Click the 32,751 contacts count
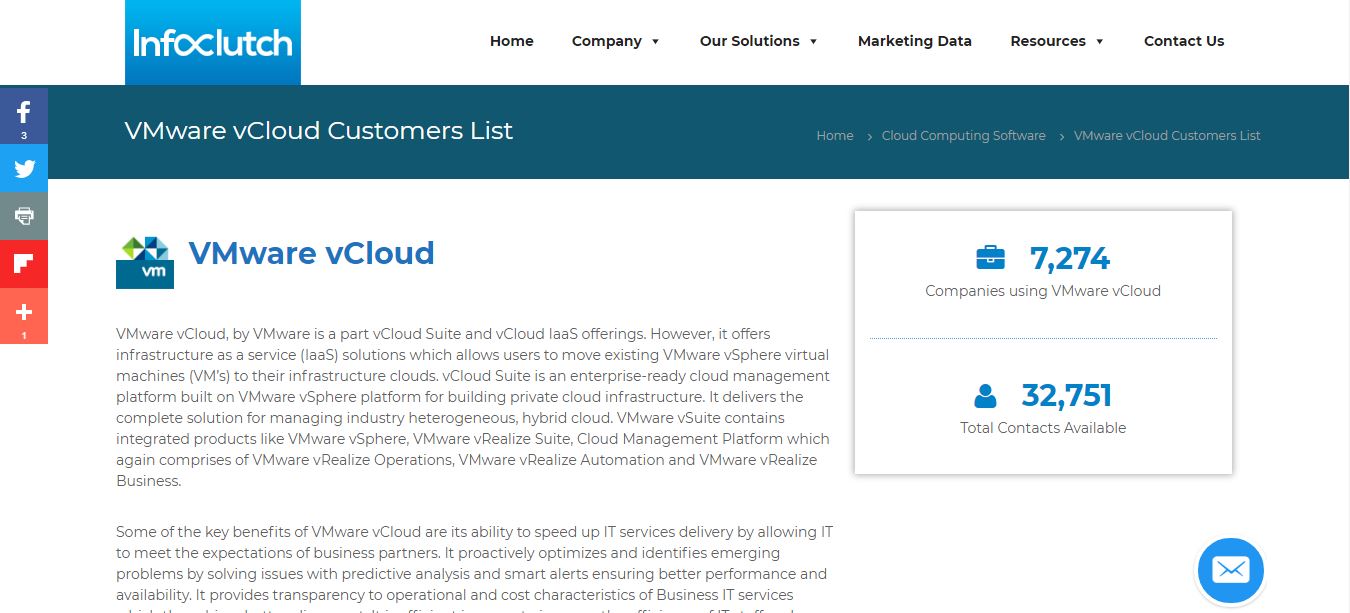The image size is (1350, 613). [1067, 396]
